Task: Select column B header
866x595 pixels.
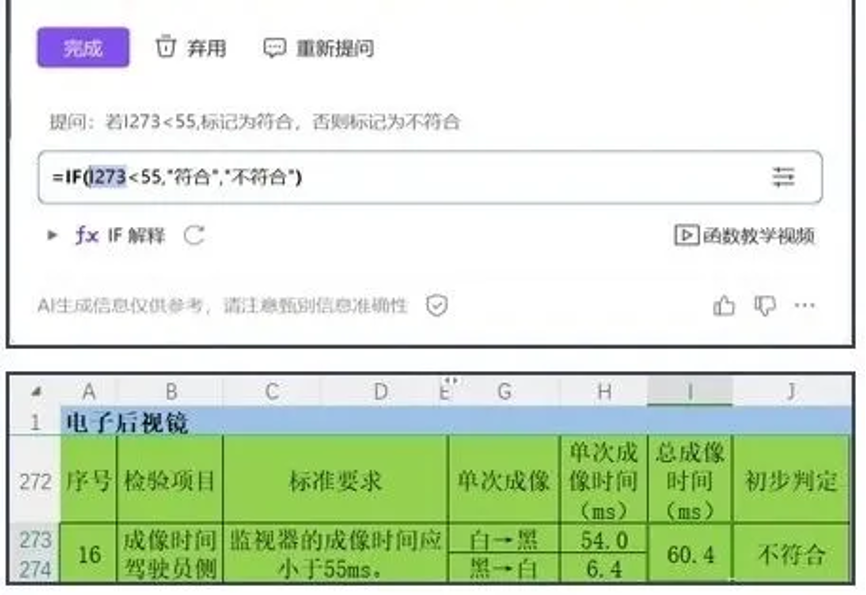Action: (171, 392)
